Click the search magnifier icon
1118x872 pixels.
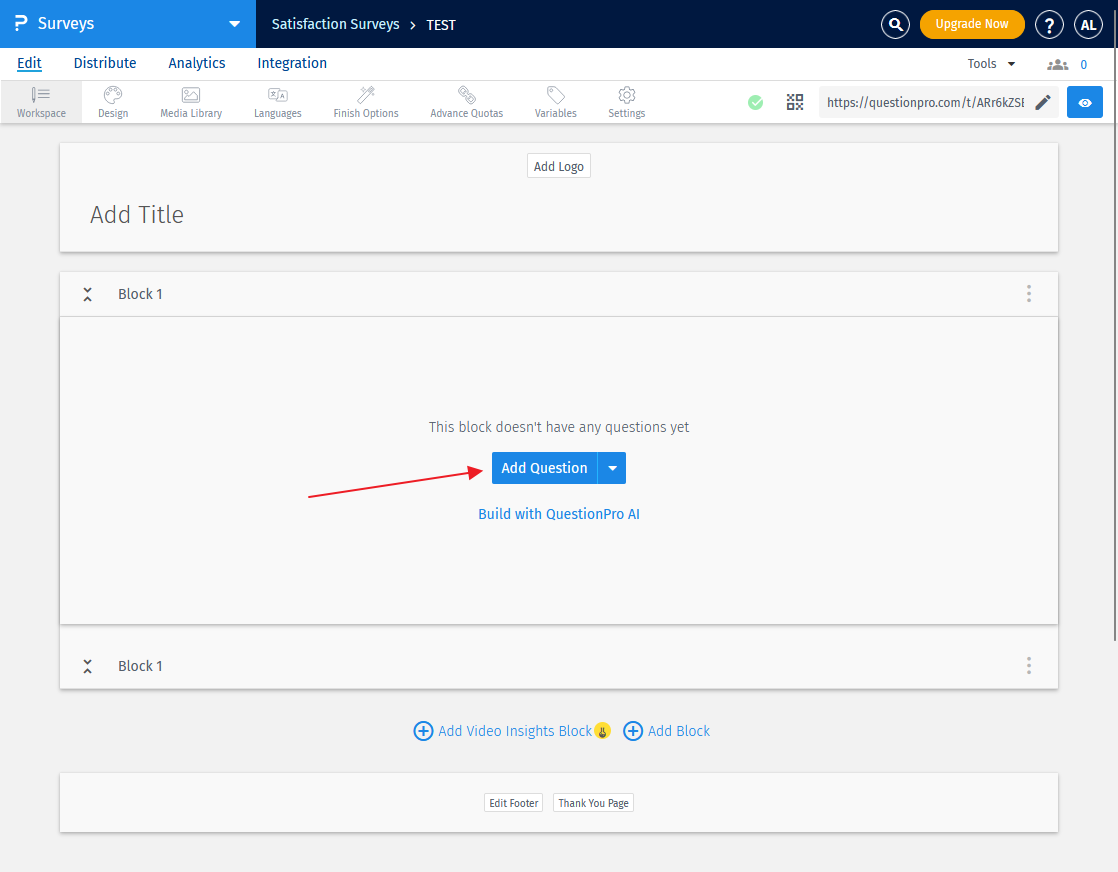click(x=895, y=24)
